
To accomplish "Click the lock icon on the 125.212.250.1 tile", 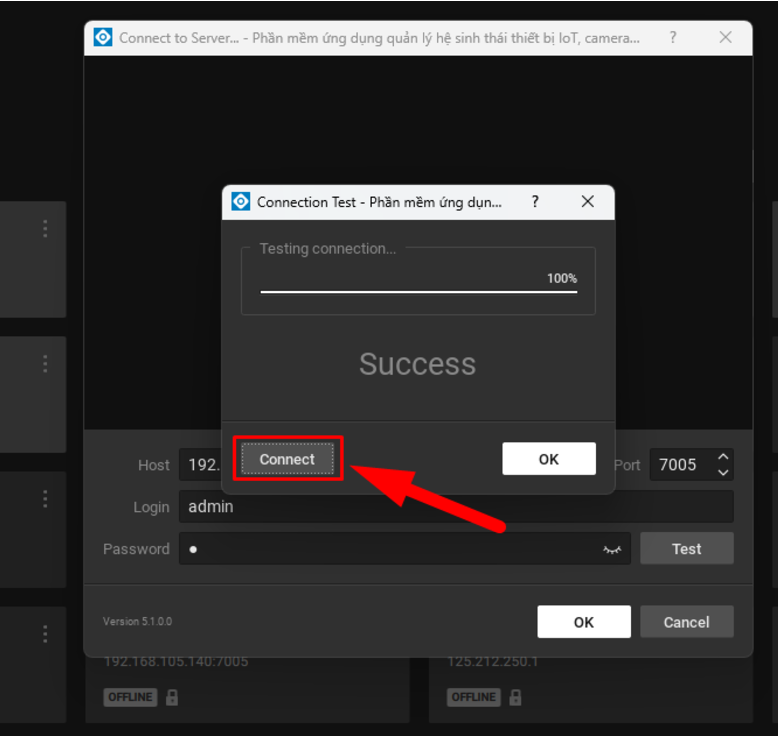I will [516, 697].
